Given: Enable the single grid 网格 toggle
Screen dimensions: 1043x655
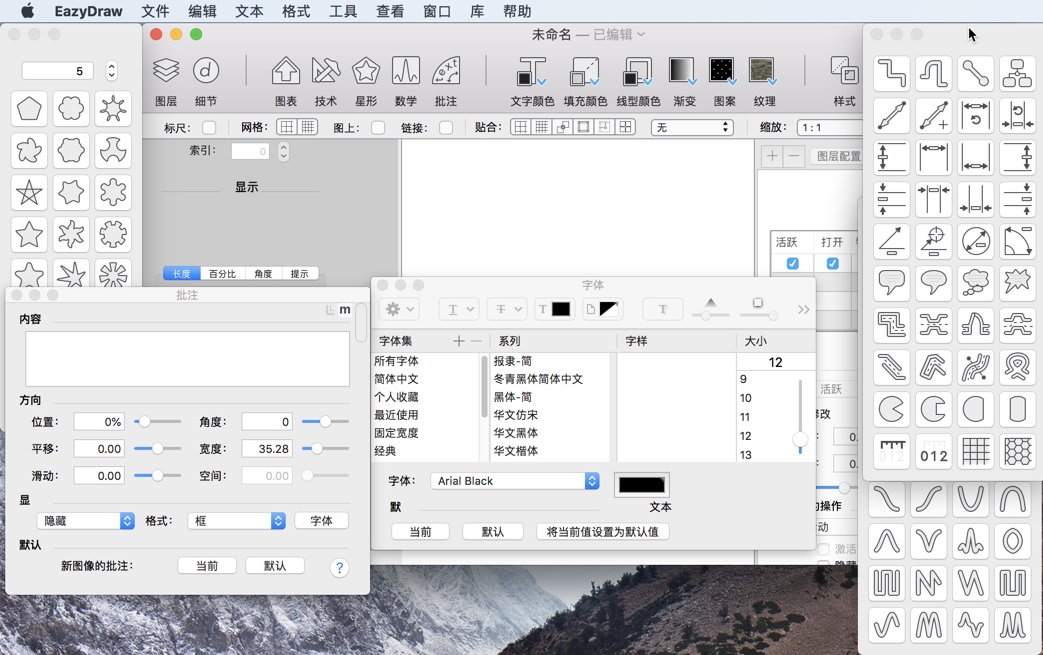Looking at the screenshot, I should pos(287,127).
